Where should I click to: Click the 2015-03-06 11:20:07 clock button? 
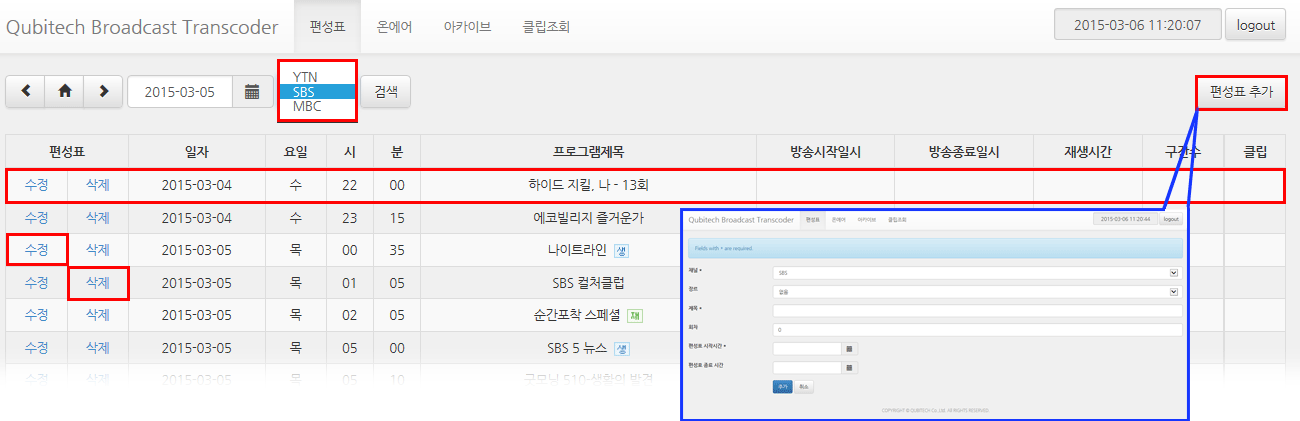[1137, 25]
